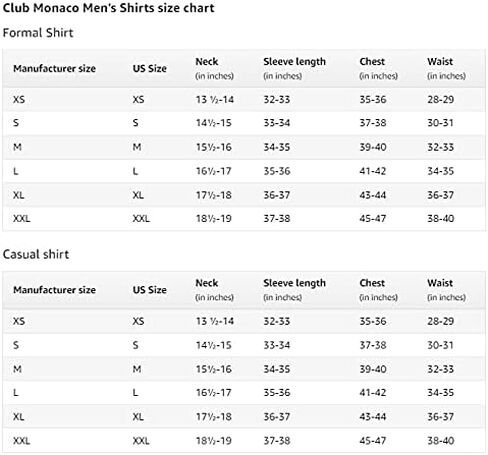
Task: Click Formal Shirt chest value 41-42
Action: (373, 171)
